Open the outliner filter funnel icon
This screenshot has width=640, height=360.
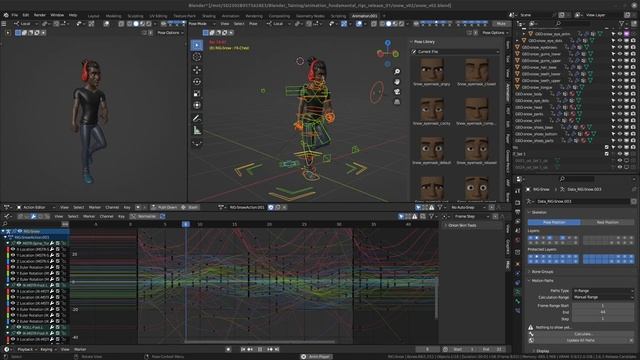click(621, 24)
